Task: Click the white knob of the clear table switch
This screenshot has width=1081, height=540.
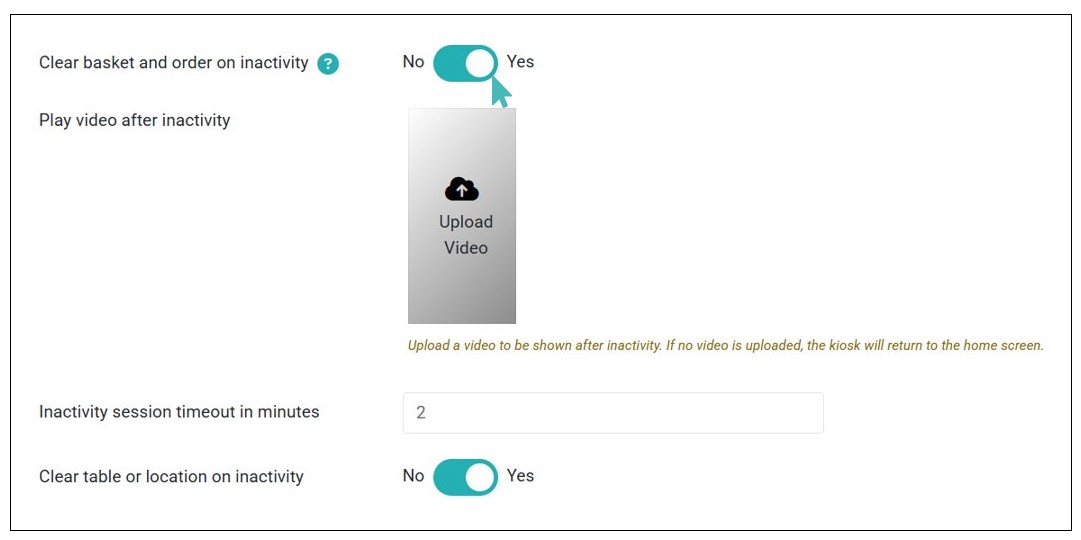Action: point(481,477)
